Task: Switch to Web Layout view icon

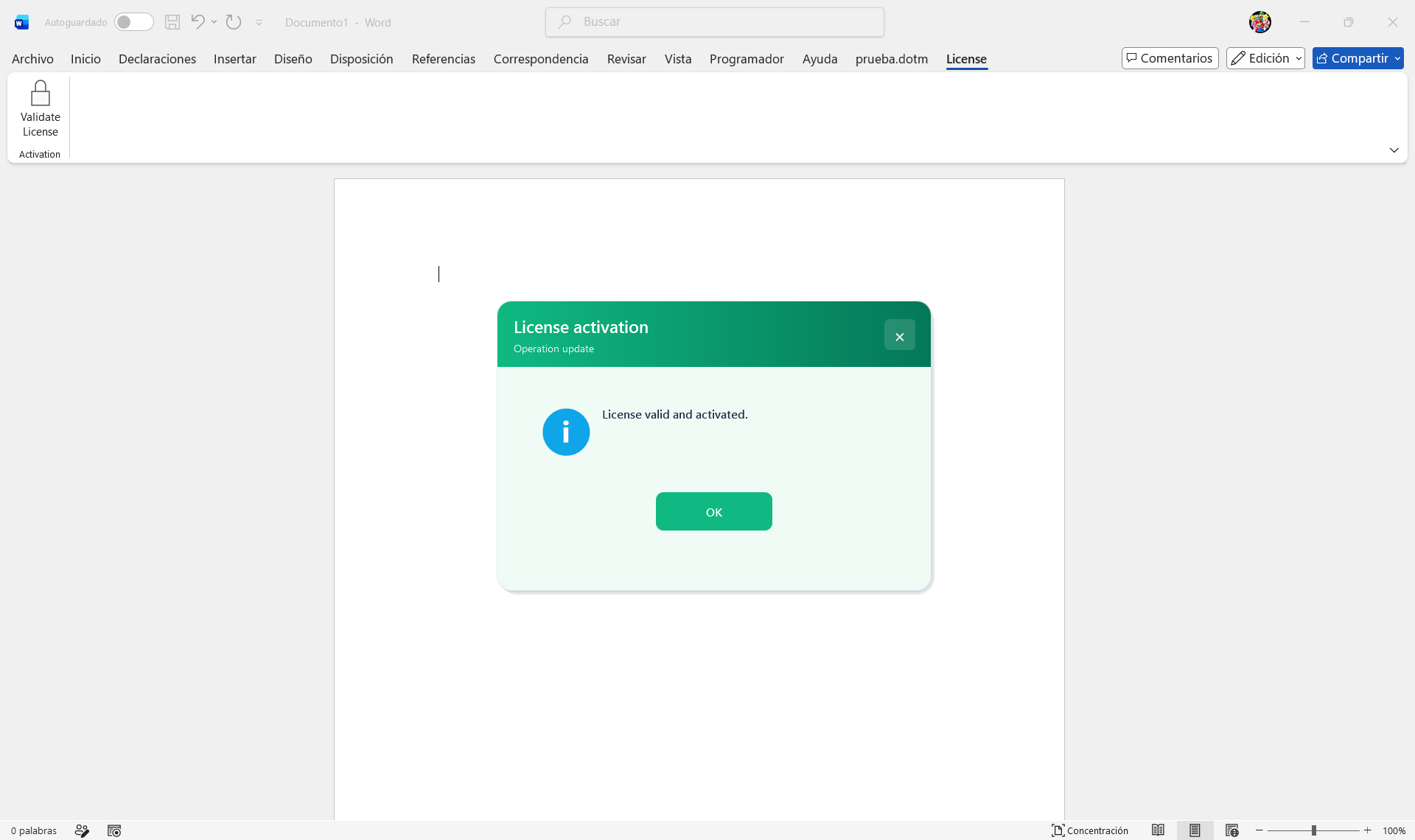Action: [1231, 830]
